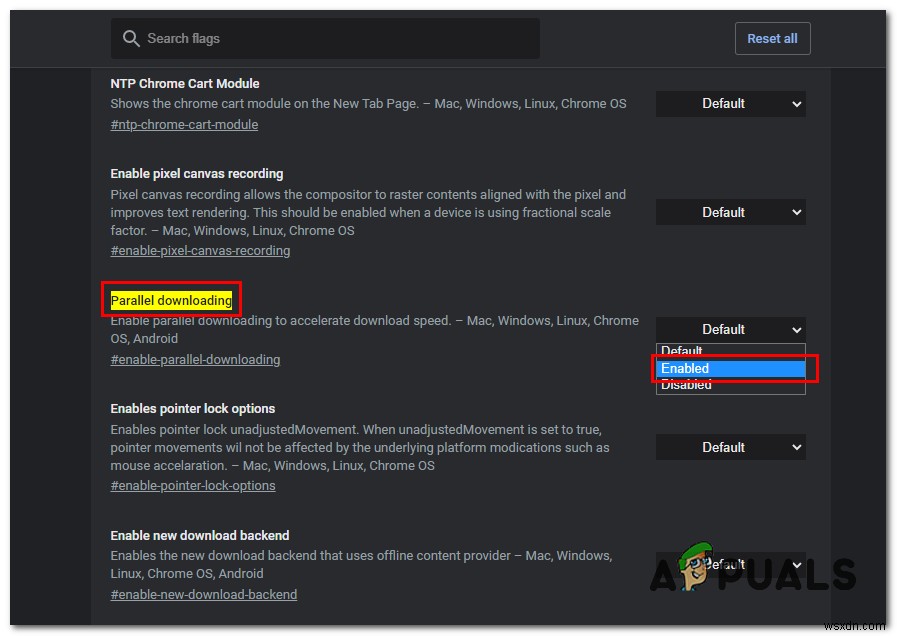
Task: Open the #enable-new-download-backend link
Action: tap(203, 594)
